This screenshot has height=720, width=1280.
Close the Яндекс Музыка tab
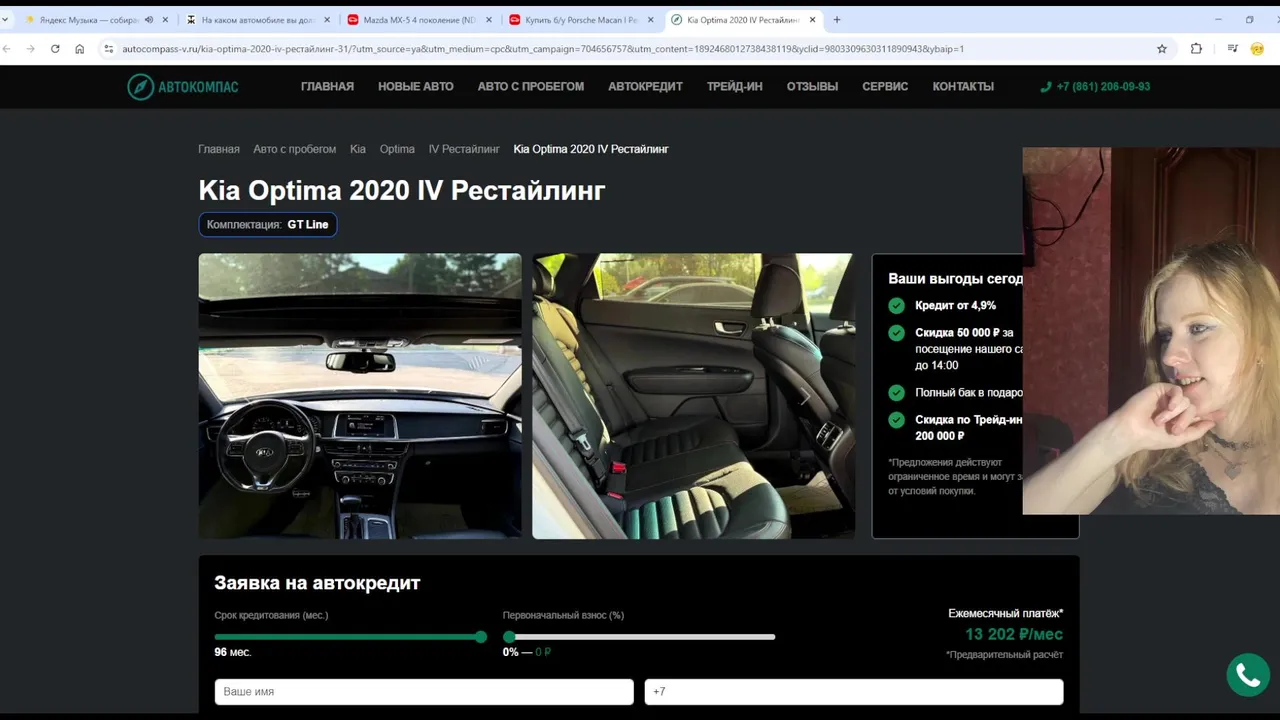[165, 20]
